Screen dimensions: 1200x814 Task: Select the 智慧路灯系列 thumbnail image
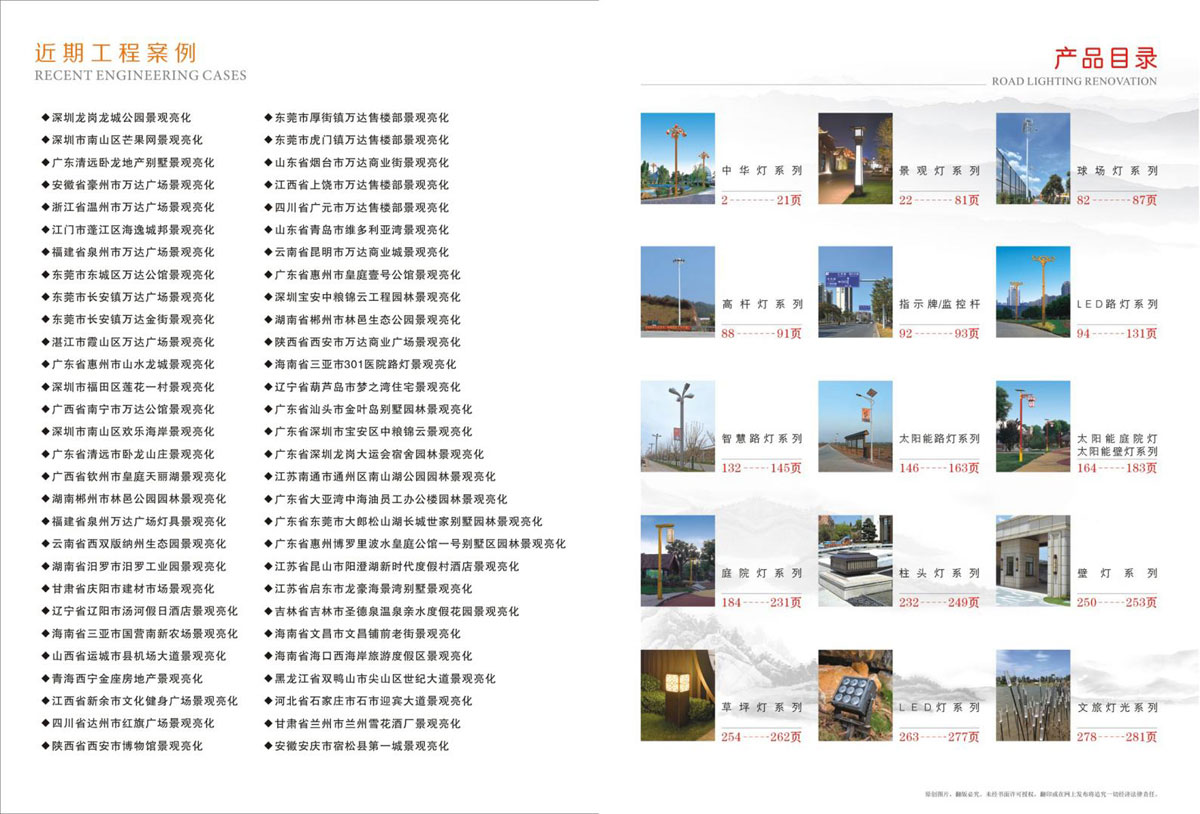(677, 426)
